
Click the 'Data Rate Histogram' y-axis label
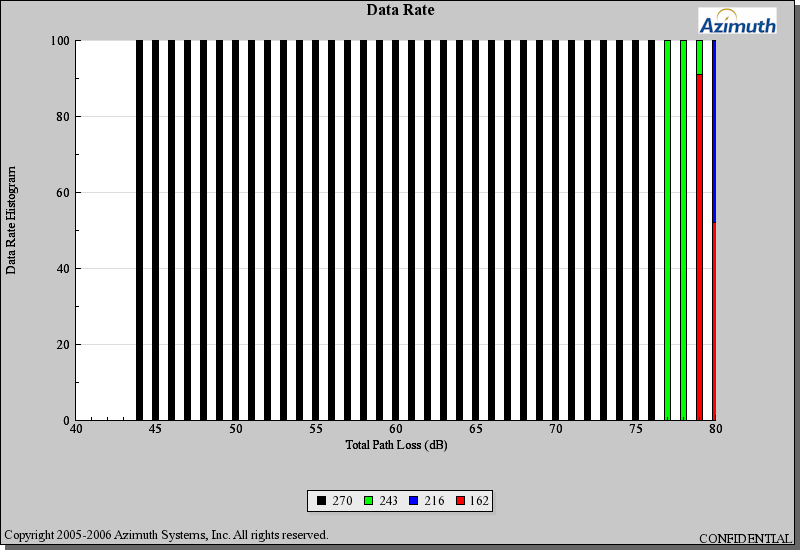click(x=11, y=220)
